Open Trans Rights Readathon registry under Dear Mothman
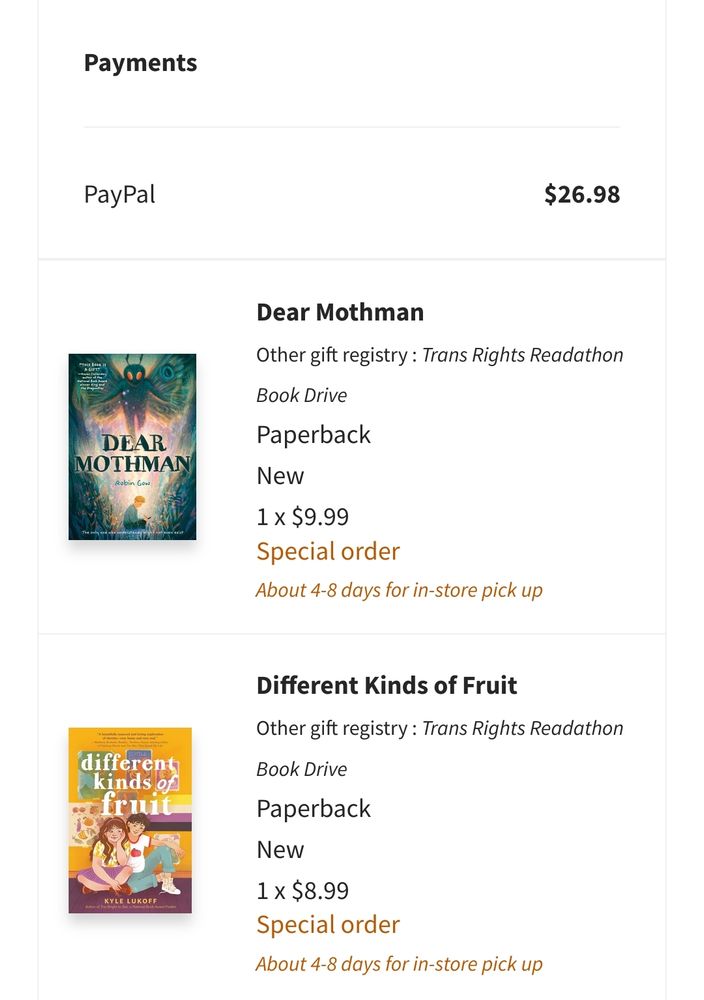The image size is (704, 1000). coord(522,355)
